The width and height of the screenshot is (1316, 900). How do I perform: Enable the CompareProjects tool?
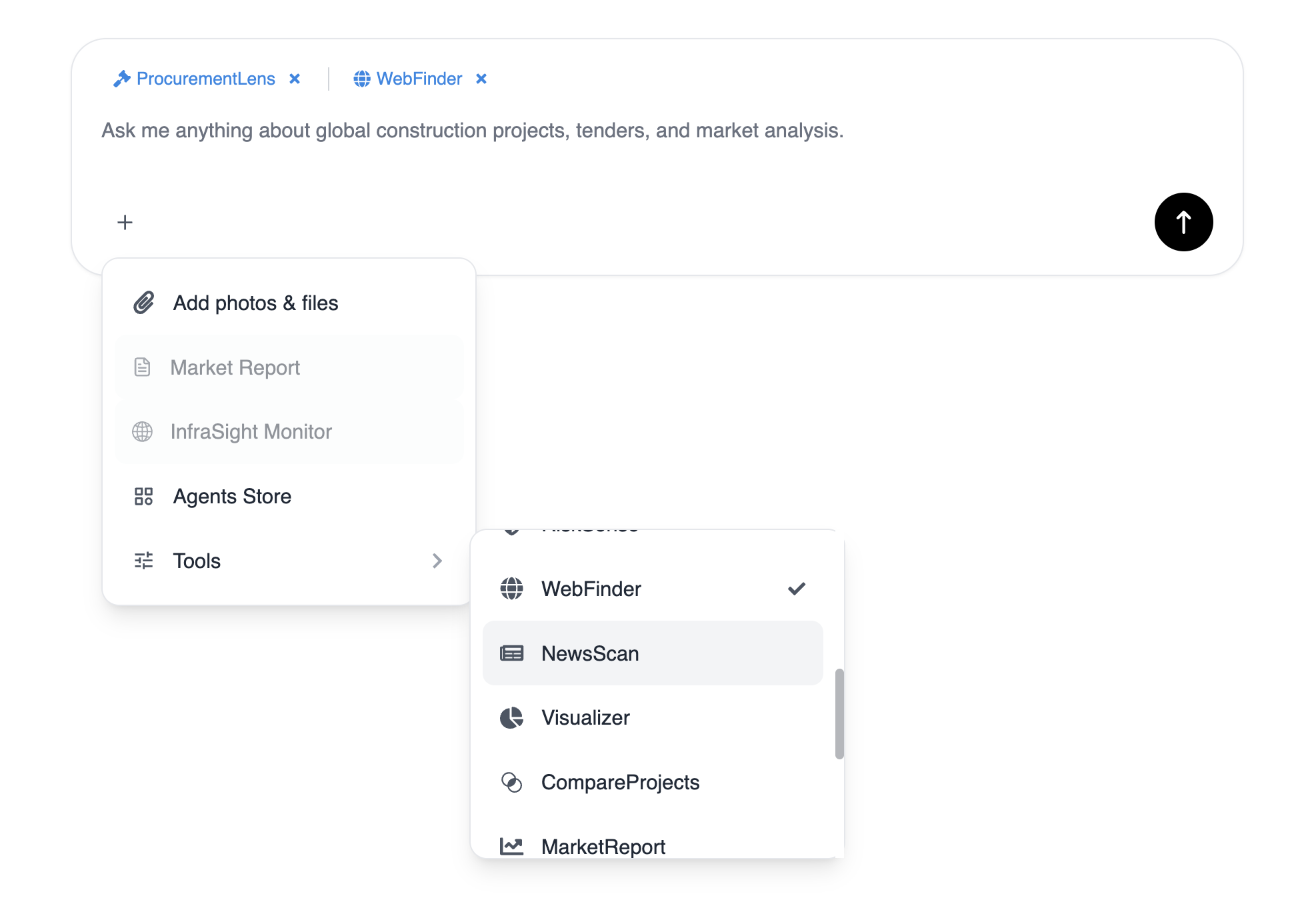pyautogui.click(x=653, y=782)
